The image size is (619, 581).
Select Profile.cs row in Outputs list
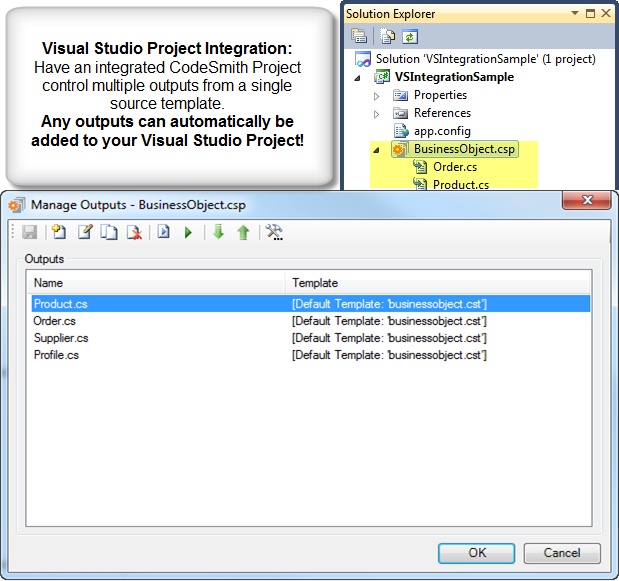pyautogui.click(x=311, y=355)
